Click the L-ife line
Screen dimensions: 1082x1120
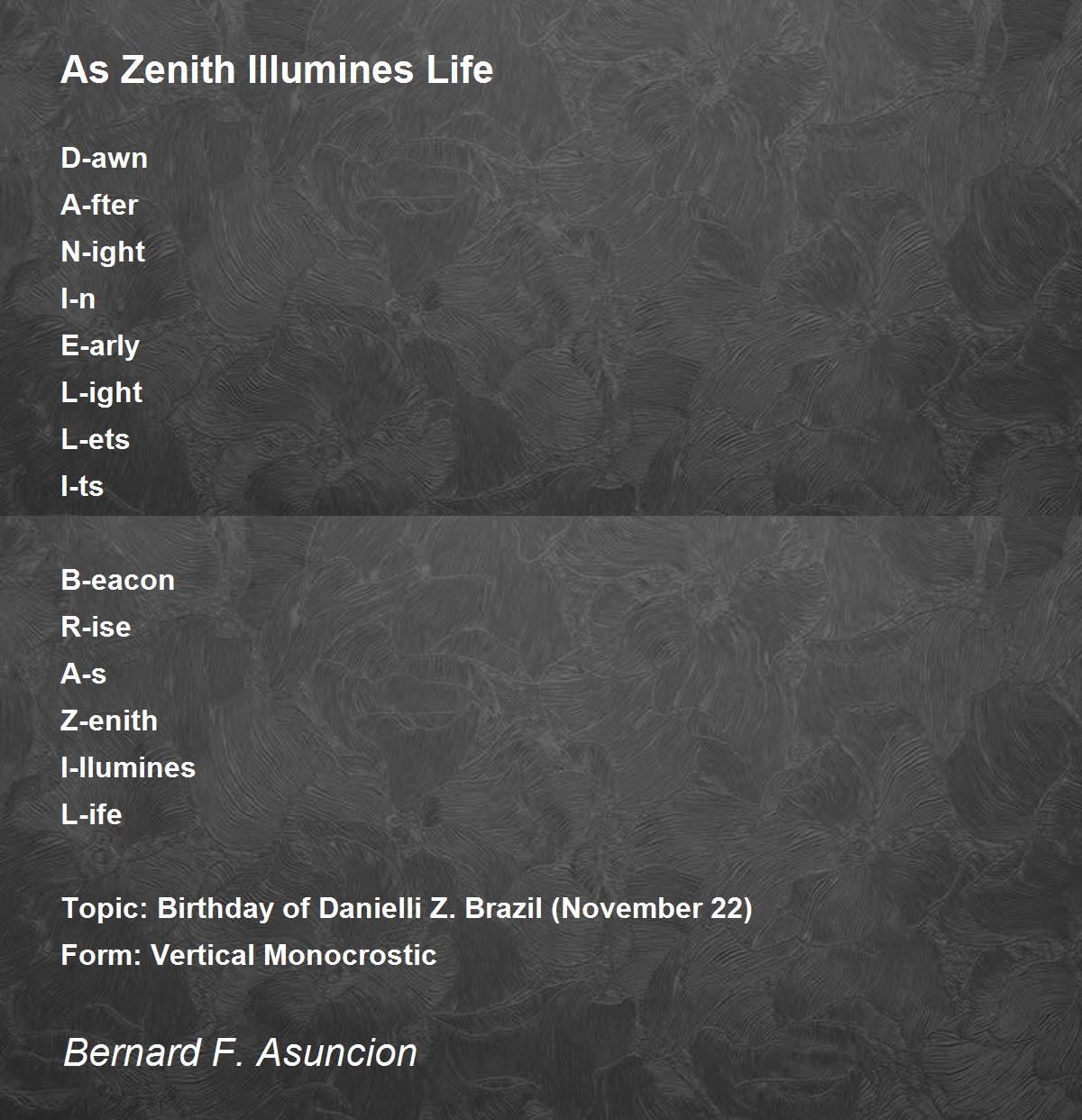coord(91,814)
